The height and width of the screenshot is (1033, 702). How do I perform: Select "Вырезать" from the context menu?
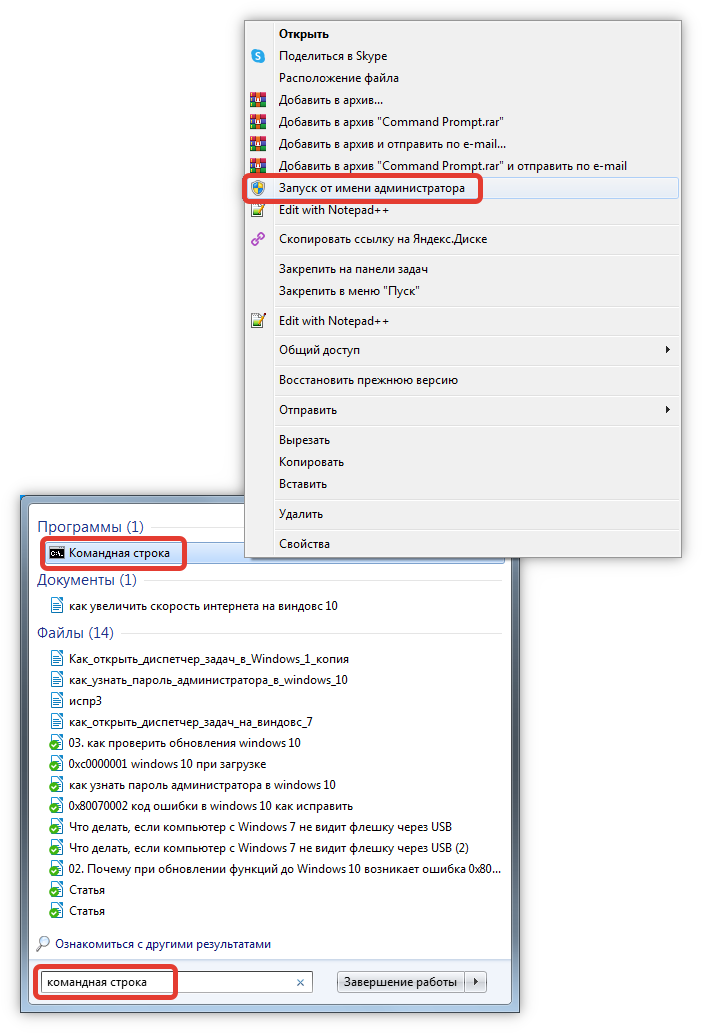(304, 440)
